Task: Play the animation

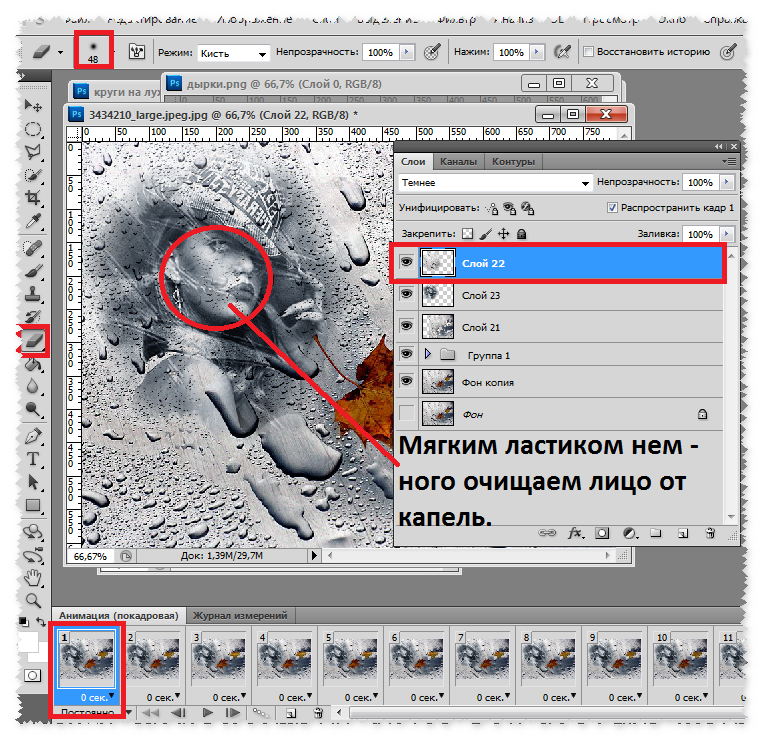Action: [x=208, y=712]
